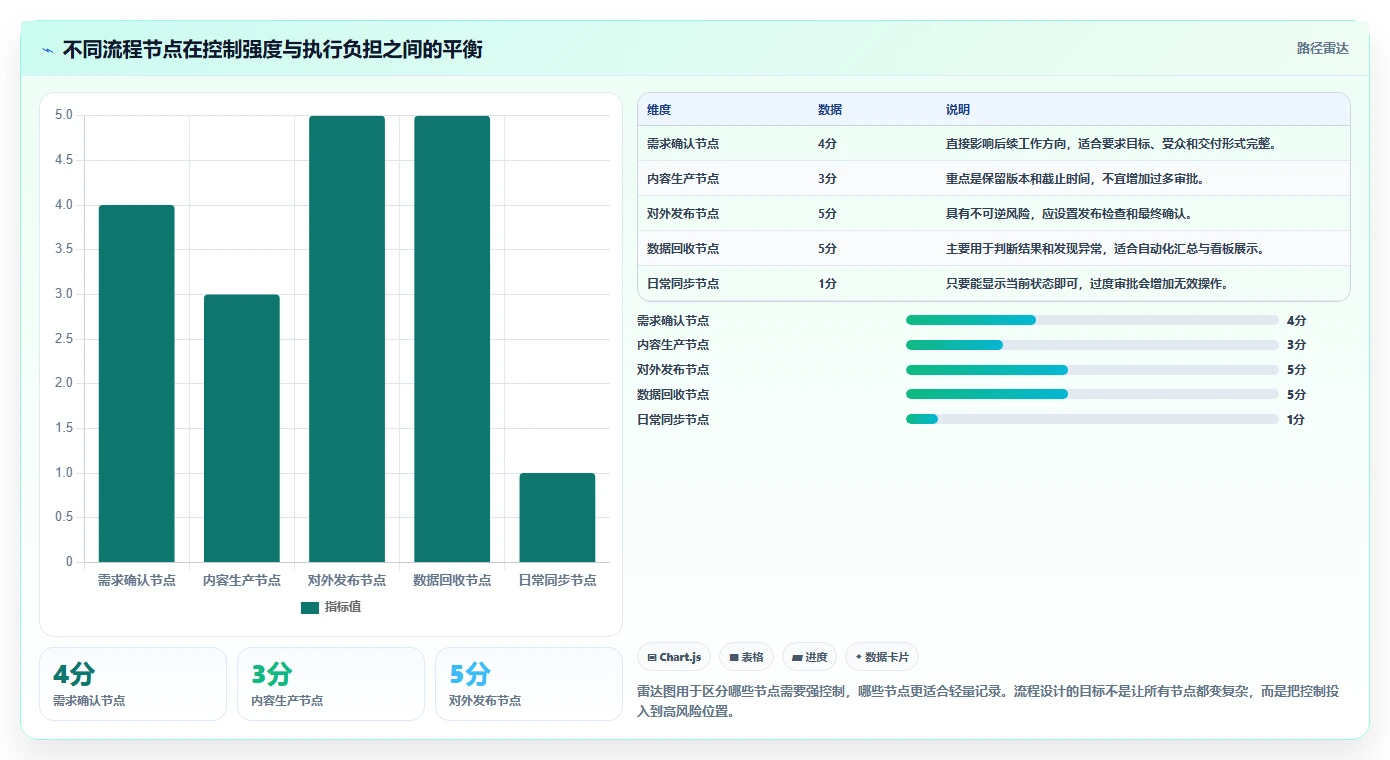
Task: Open the 5分 对外发布节点 data card
Action: (529, 684)
